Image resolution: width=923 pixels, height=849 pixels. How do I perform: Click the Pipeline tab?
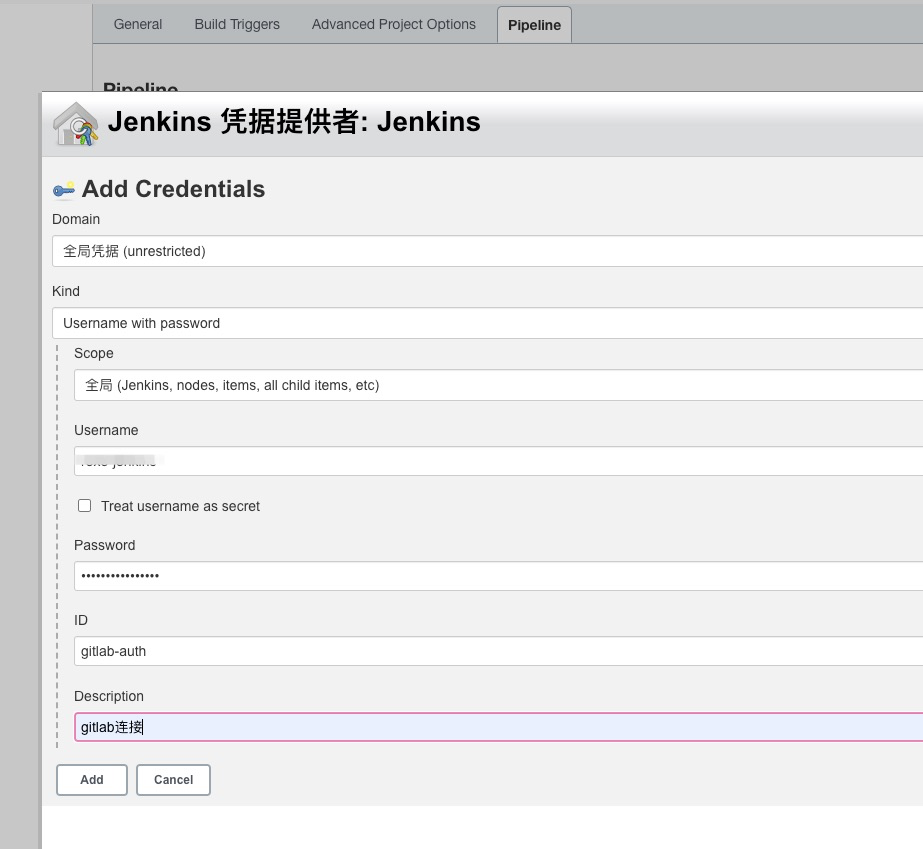tap(534, 25)
